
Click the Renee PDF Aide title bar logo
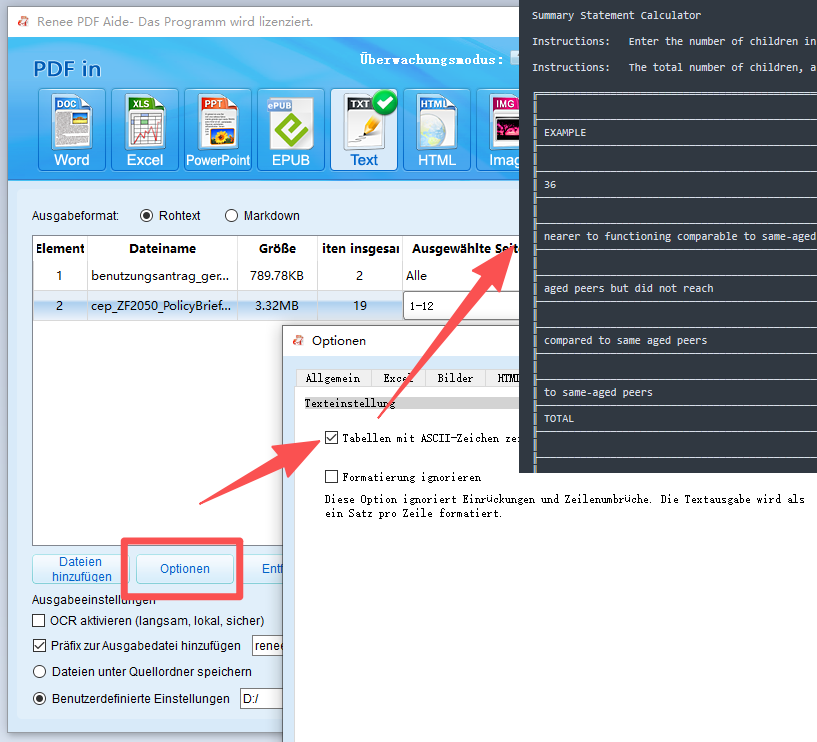pos(22,21)
